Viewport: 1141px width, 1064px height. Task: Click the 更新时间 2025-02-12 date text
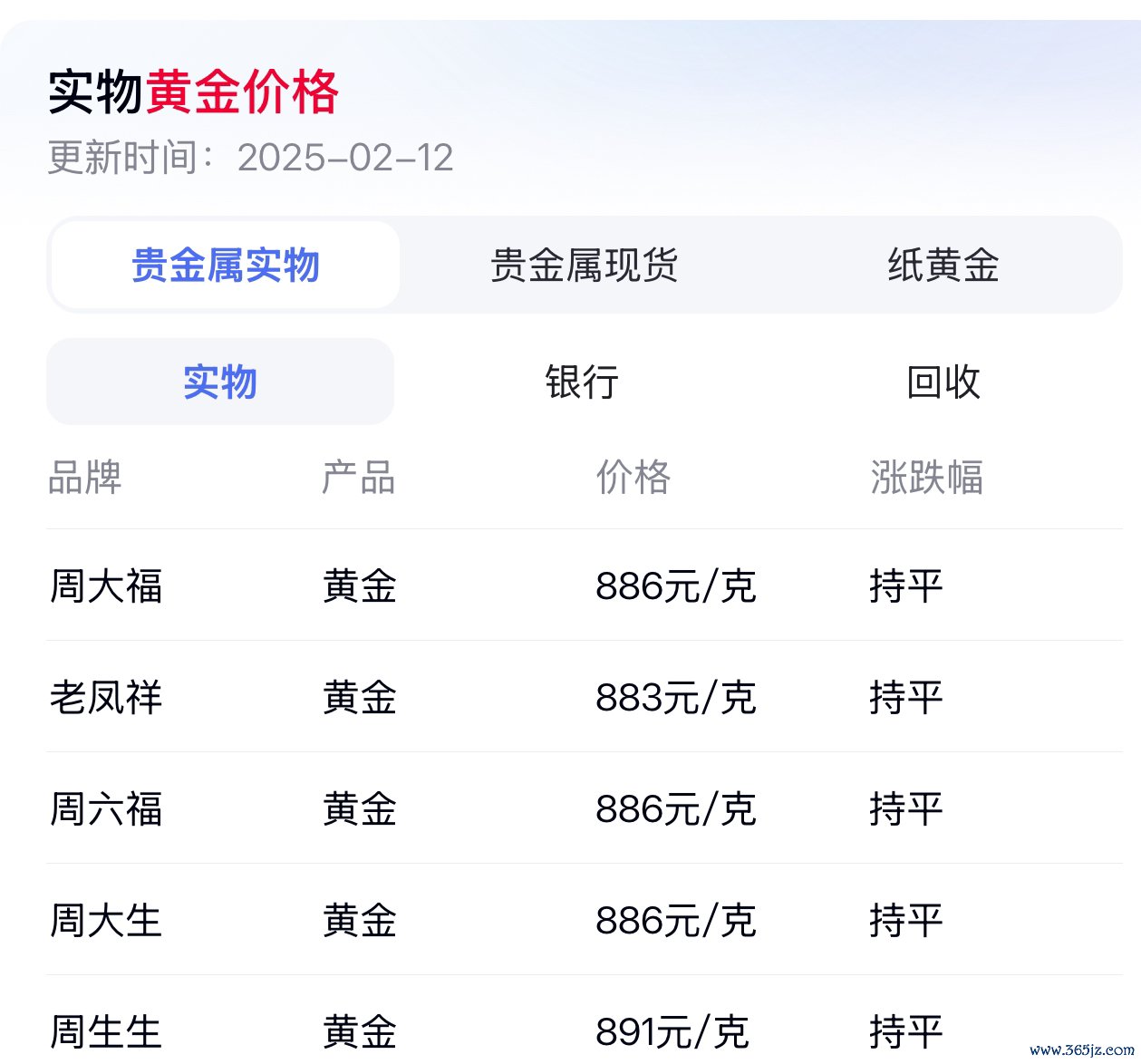(x=250, y=158)
